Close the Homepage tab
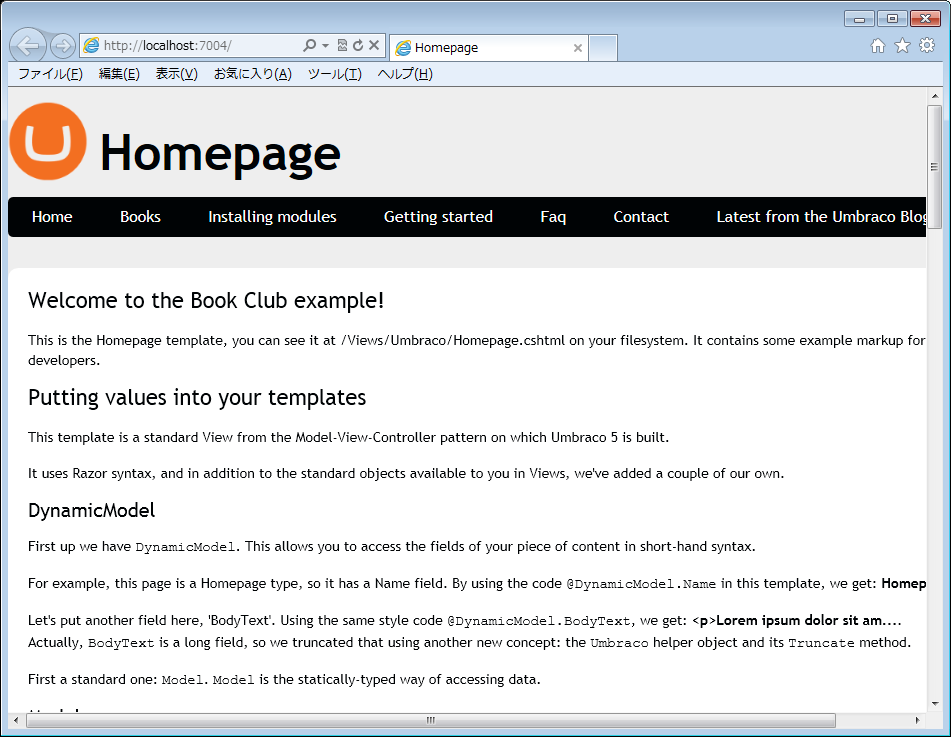 click(x=578, y=47)
